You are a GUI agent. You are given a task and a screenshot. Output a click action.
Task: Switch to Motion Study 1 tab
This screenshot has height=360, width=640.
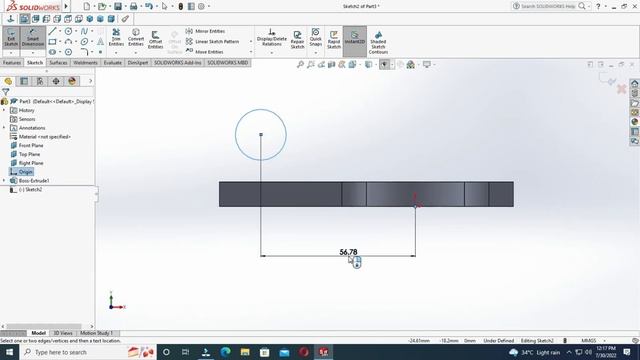[x=96, y=333]
